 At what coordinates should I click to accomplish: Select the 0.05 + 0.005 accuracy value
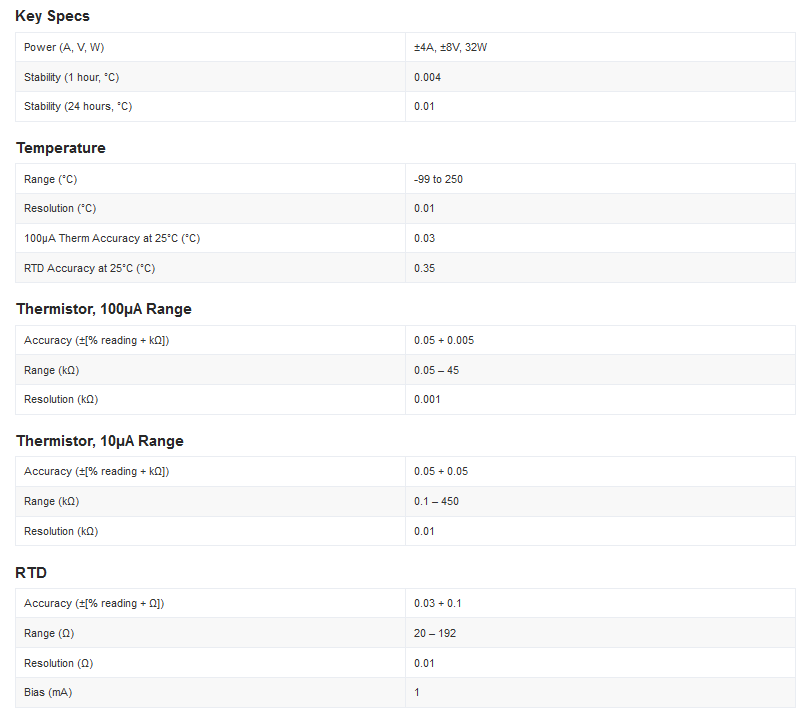(x=444, y=340)
